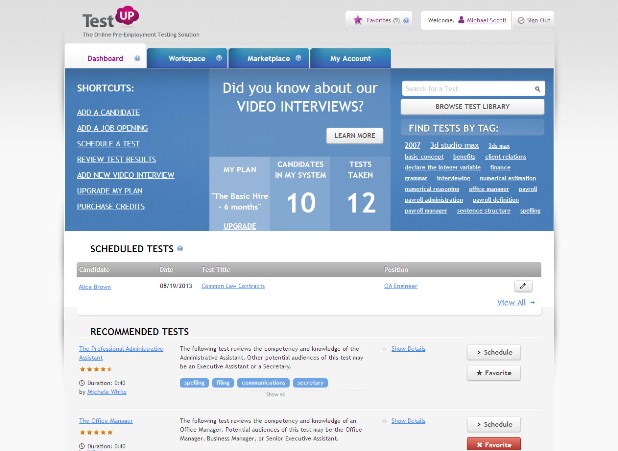Open The Professional Administrative Assistant test
Screen dimensions: 618x451
(x=121, y=353)
